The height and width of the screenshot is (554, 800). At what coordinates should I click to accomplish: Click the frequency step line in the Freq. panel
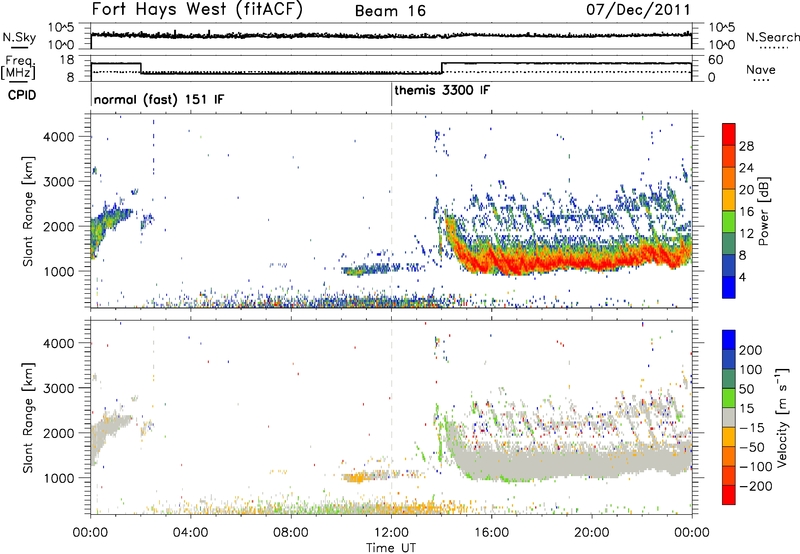[391, 68]
